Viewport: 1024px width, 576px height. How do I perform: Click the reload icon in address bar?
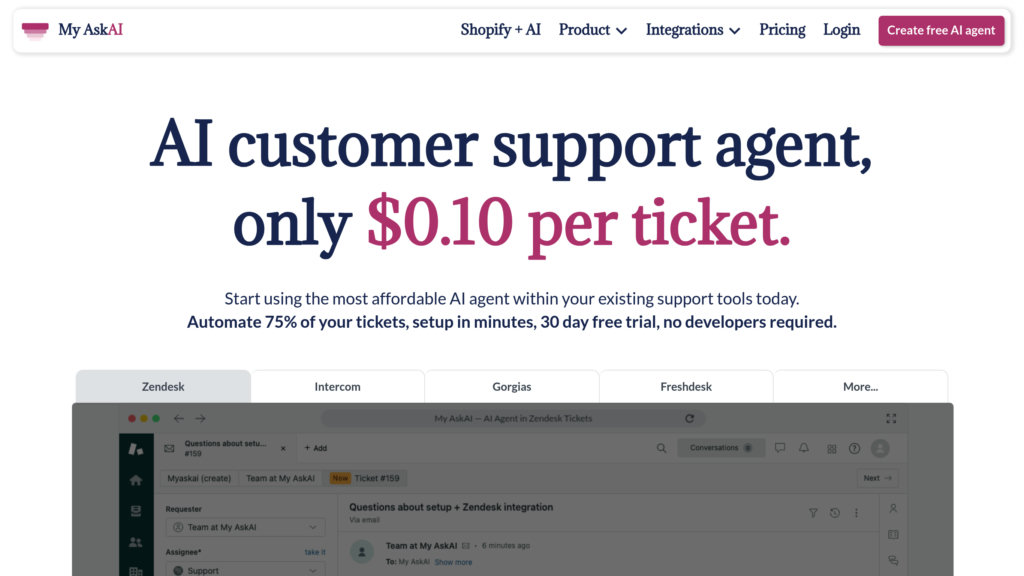click(x=689, y=418)
